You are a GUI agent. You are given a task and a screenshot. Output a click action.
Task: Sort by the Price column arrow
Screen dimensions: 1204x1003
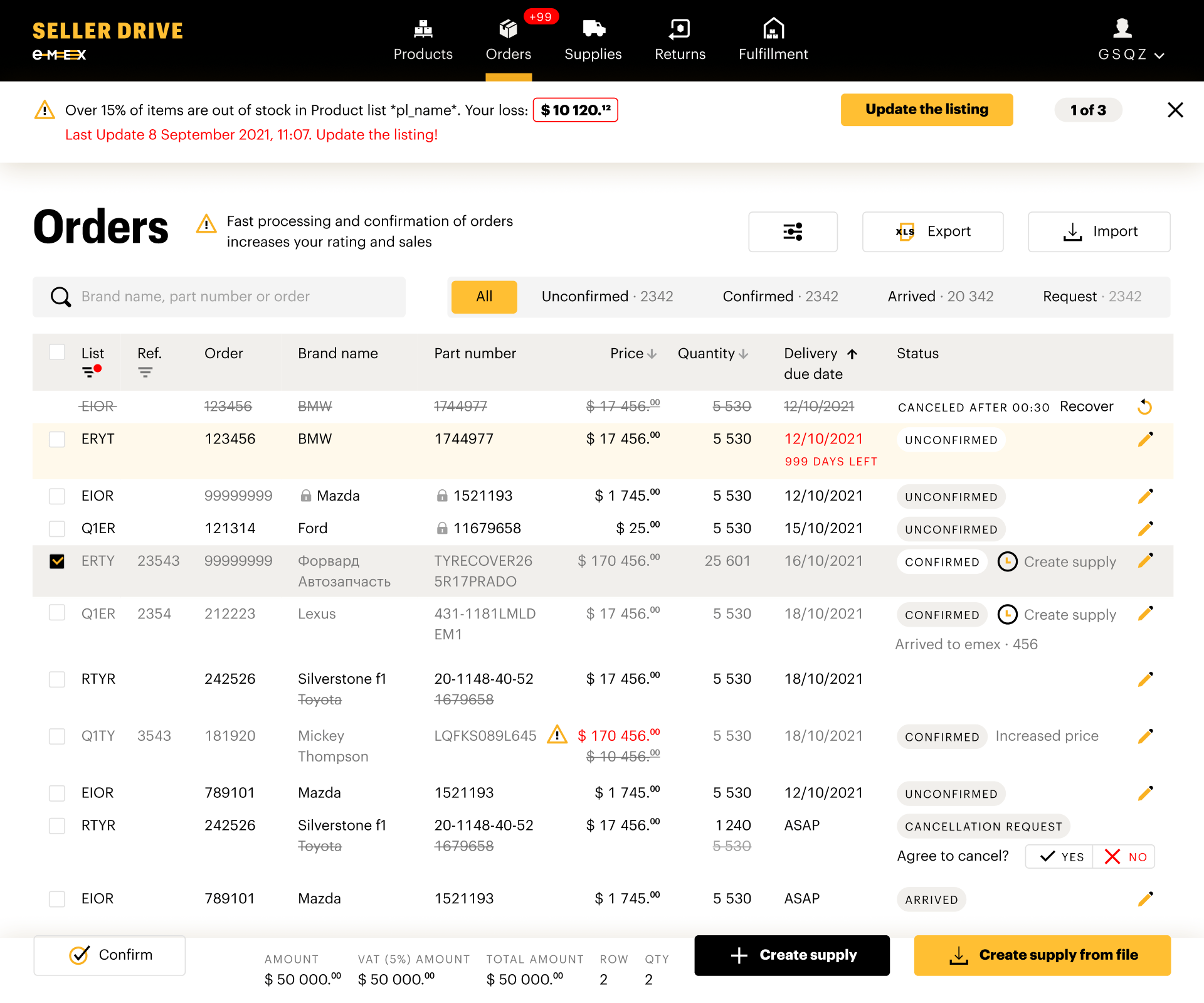(x=652, y=354)
